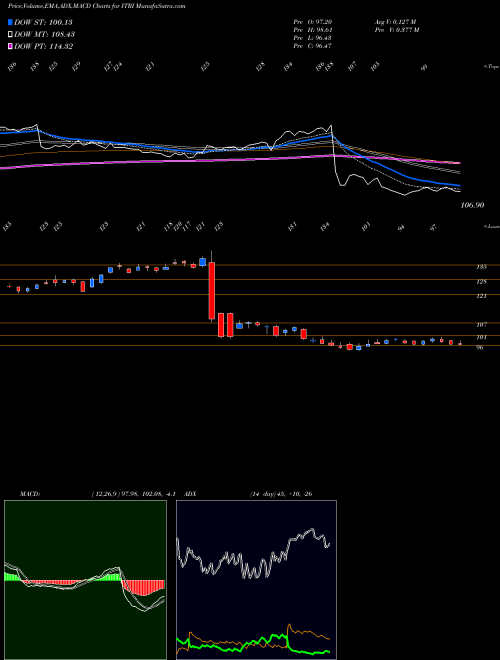
Task: Click the MACD '(12,26,9) 97.98, 102.08, -4.1' values
Action: click(x=136, y=494)
